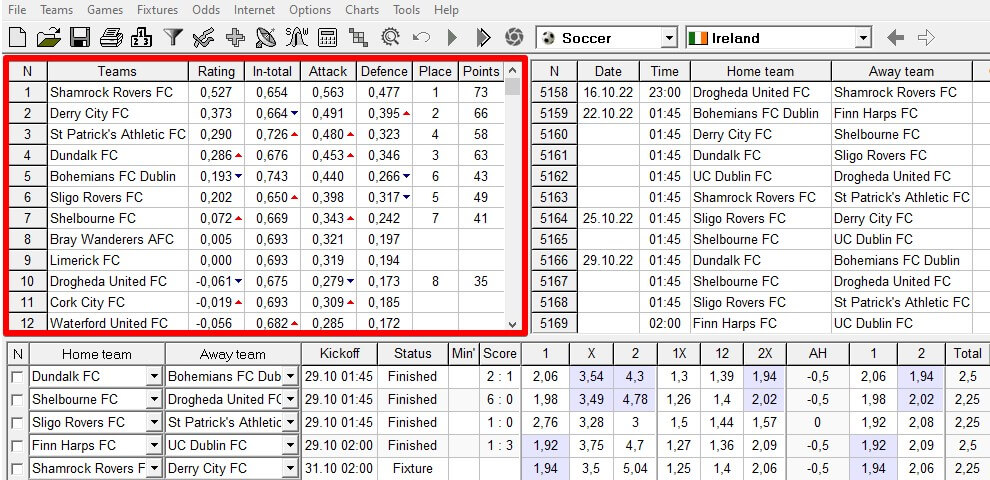Image resolution: width=990 pixels, height=480 pixels.
Task: Tick the checkbox for Dundalk FC match
Action: click(16, 377)
